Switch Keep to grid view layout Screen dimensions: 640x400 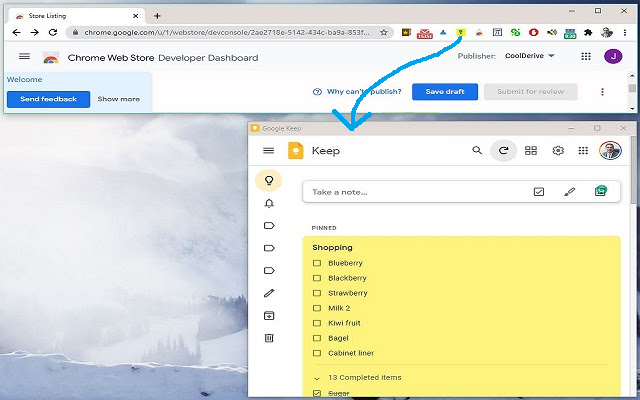pyautogui.click(x=531, y=151)
